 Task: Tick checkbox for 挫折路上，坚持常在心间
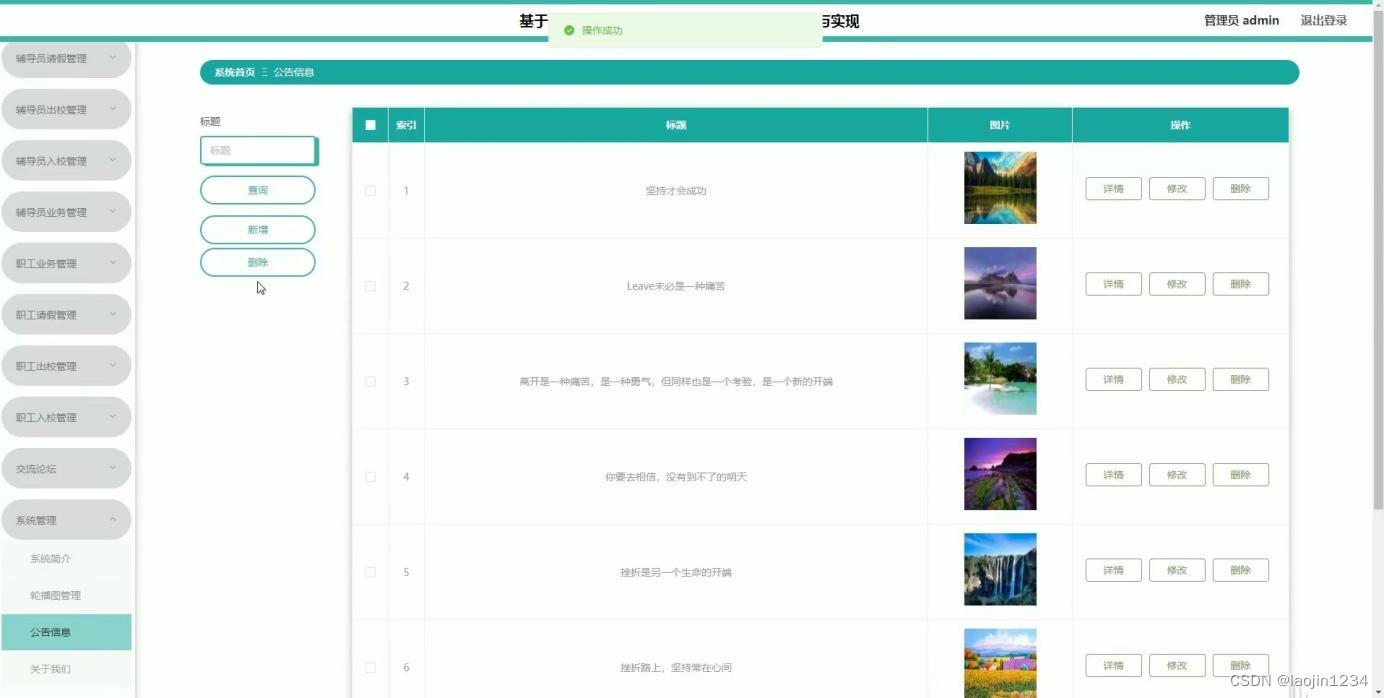pyautogui.click(x=370, y=667)
